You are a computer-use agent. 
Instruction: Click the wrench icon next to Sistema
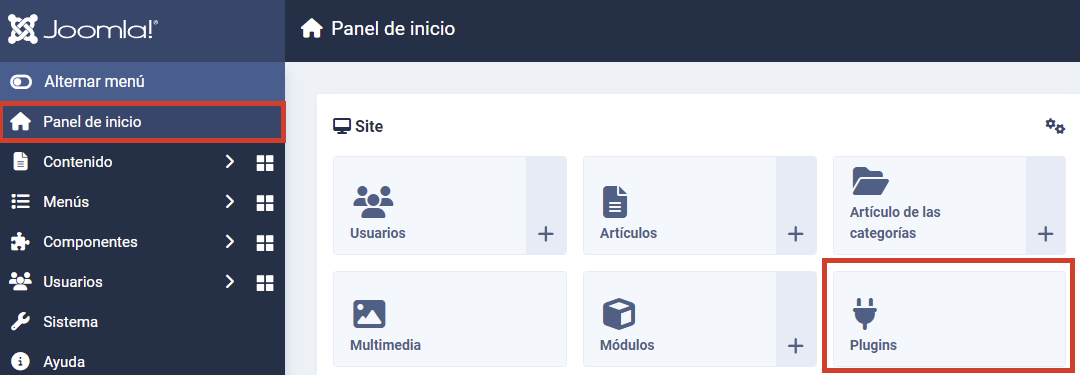pos(21,322)
